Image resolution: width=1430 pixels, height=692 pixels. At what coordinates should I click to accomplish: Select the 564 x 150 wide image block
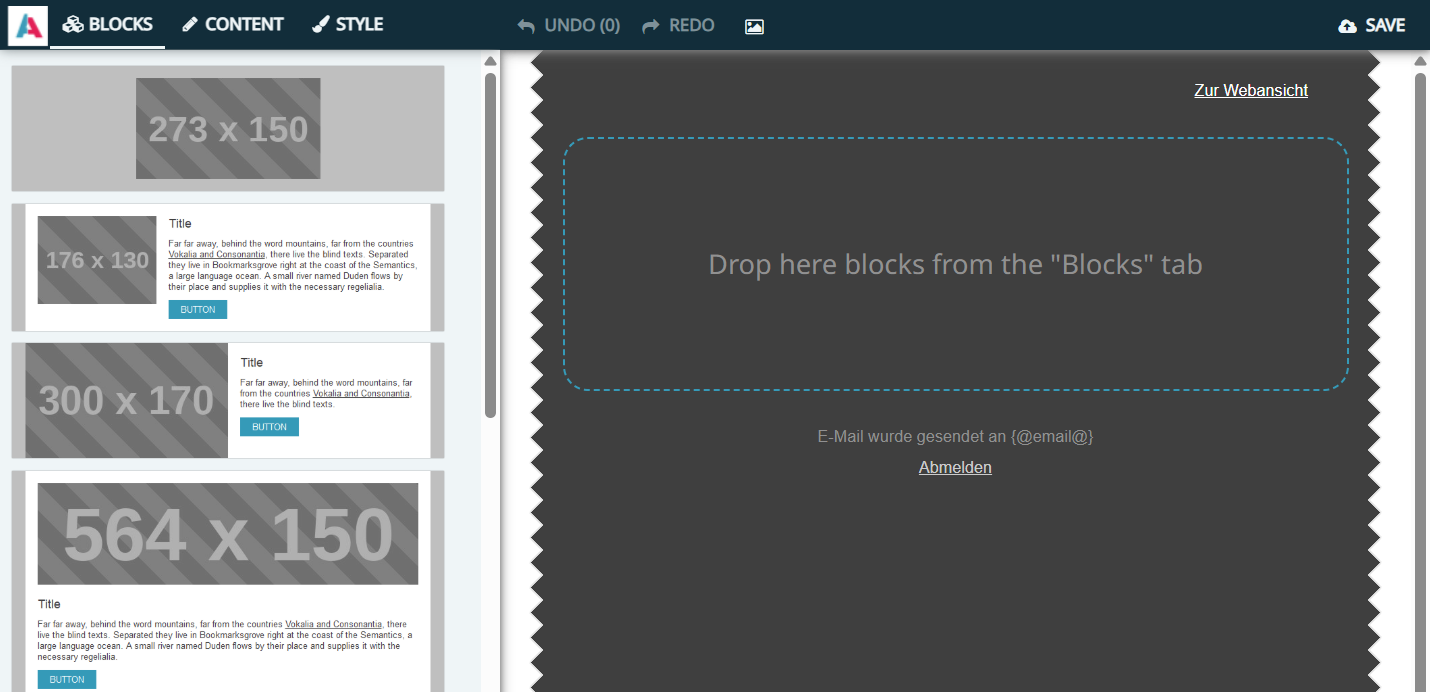tap(228, 581)
